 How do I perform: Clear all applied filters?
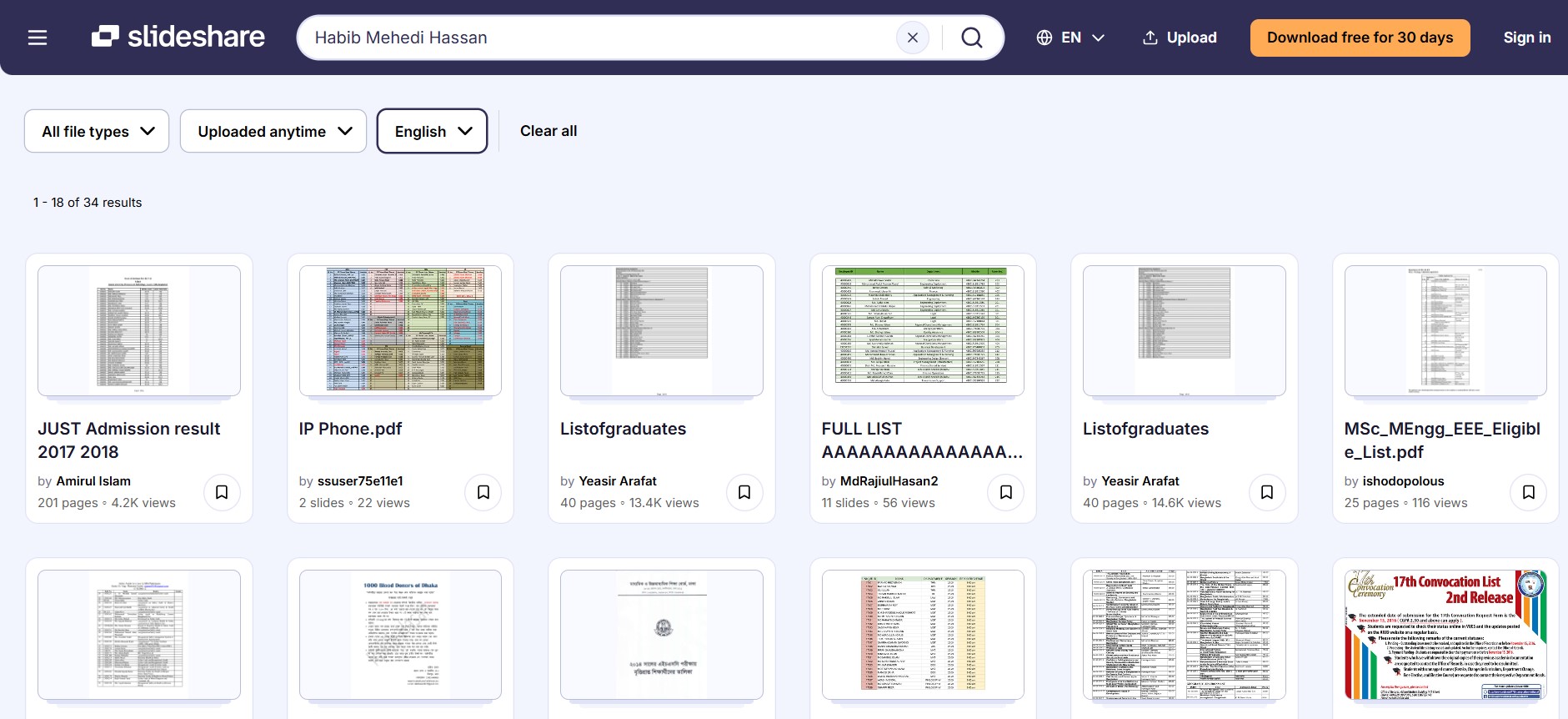(549, 131)
